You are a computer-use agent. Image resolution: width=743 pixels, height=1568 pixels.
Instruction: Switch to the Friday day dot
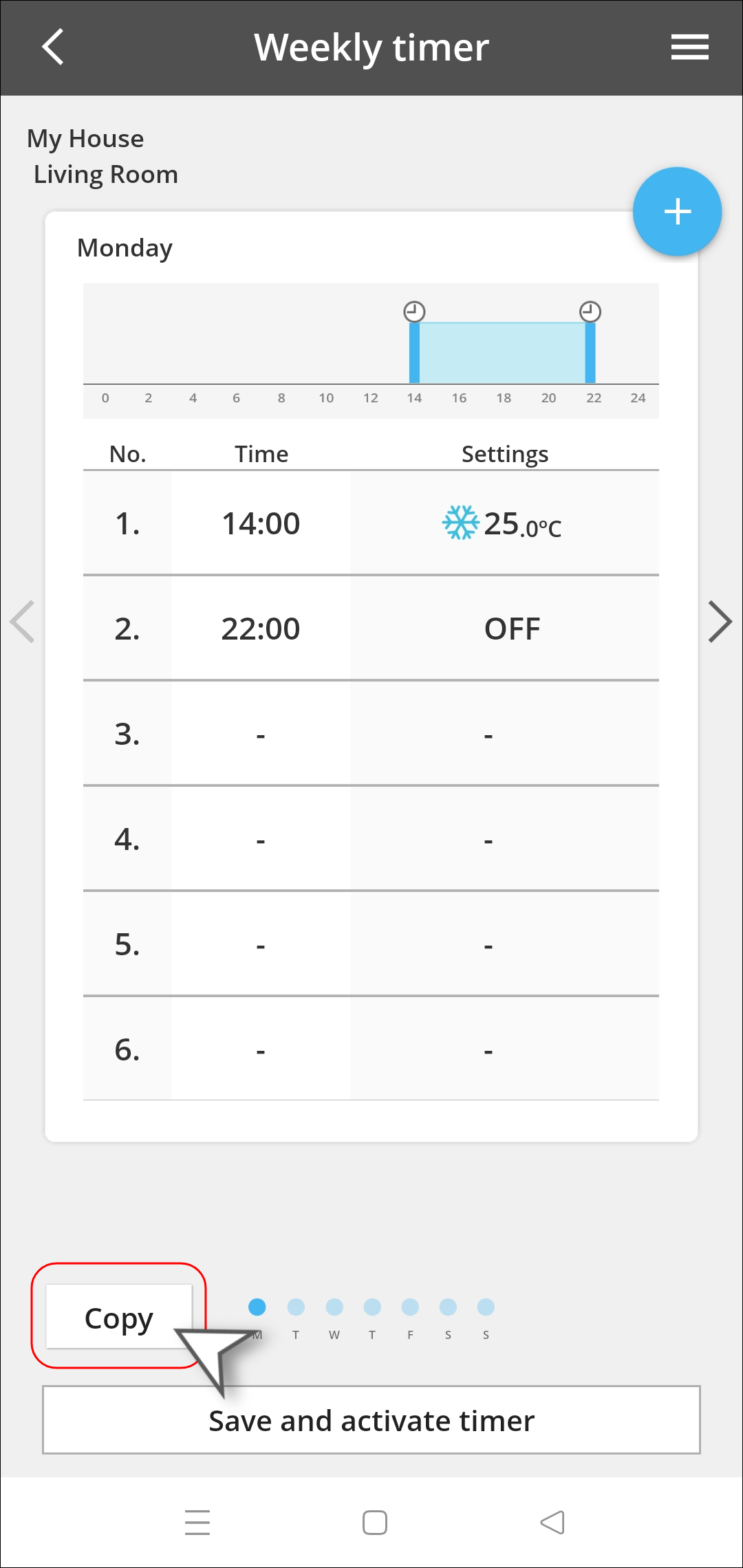[410, 1307]
